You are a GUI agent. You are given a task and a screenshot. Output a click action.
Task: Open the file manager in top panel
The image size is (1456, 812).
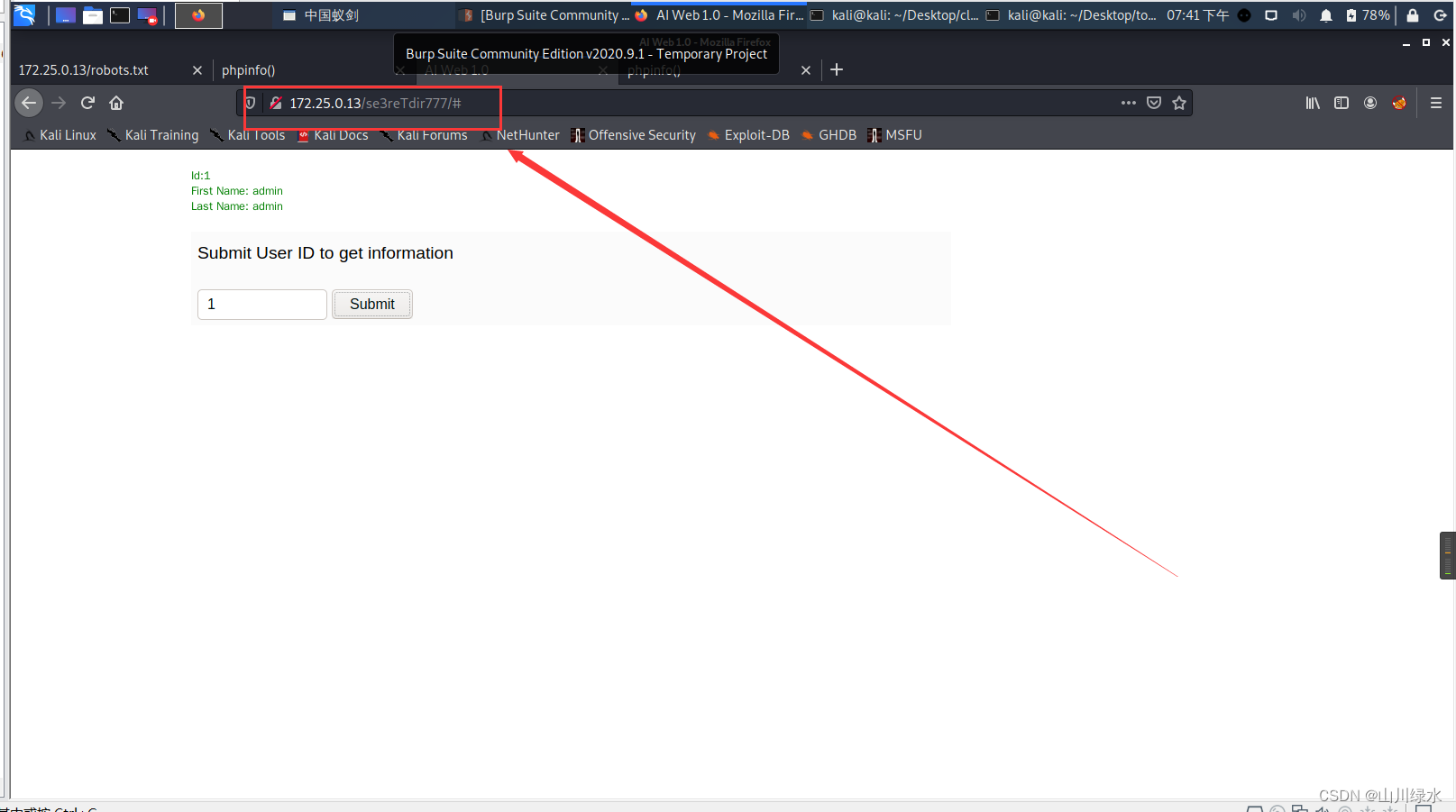(92, 15)
